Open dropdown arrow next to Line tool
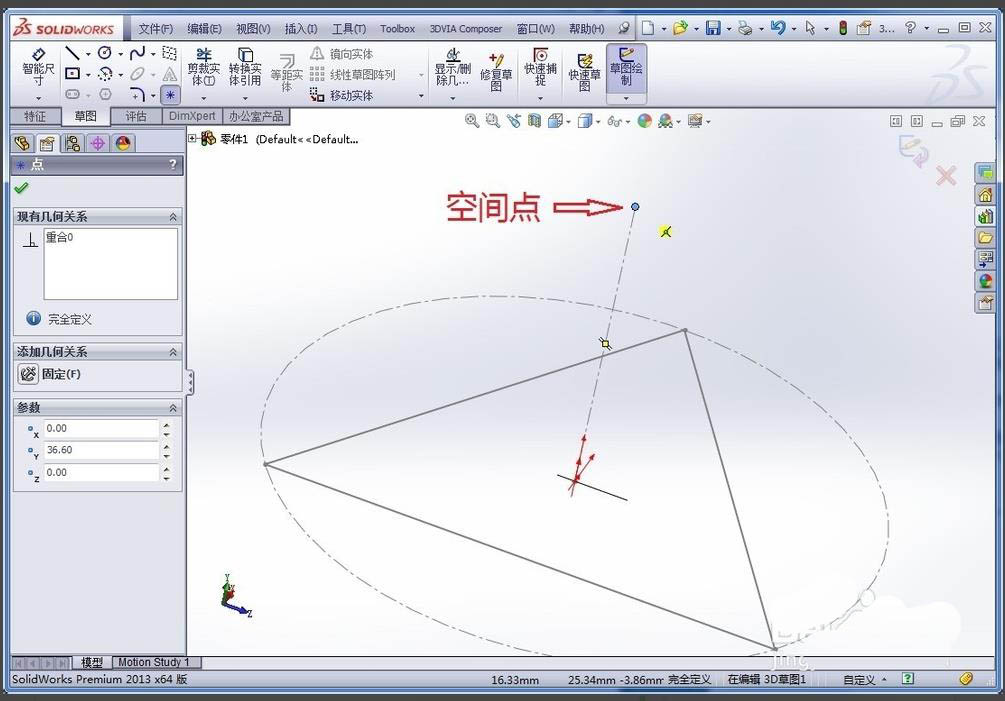 pyautogui.click(x=88, y=54)
